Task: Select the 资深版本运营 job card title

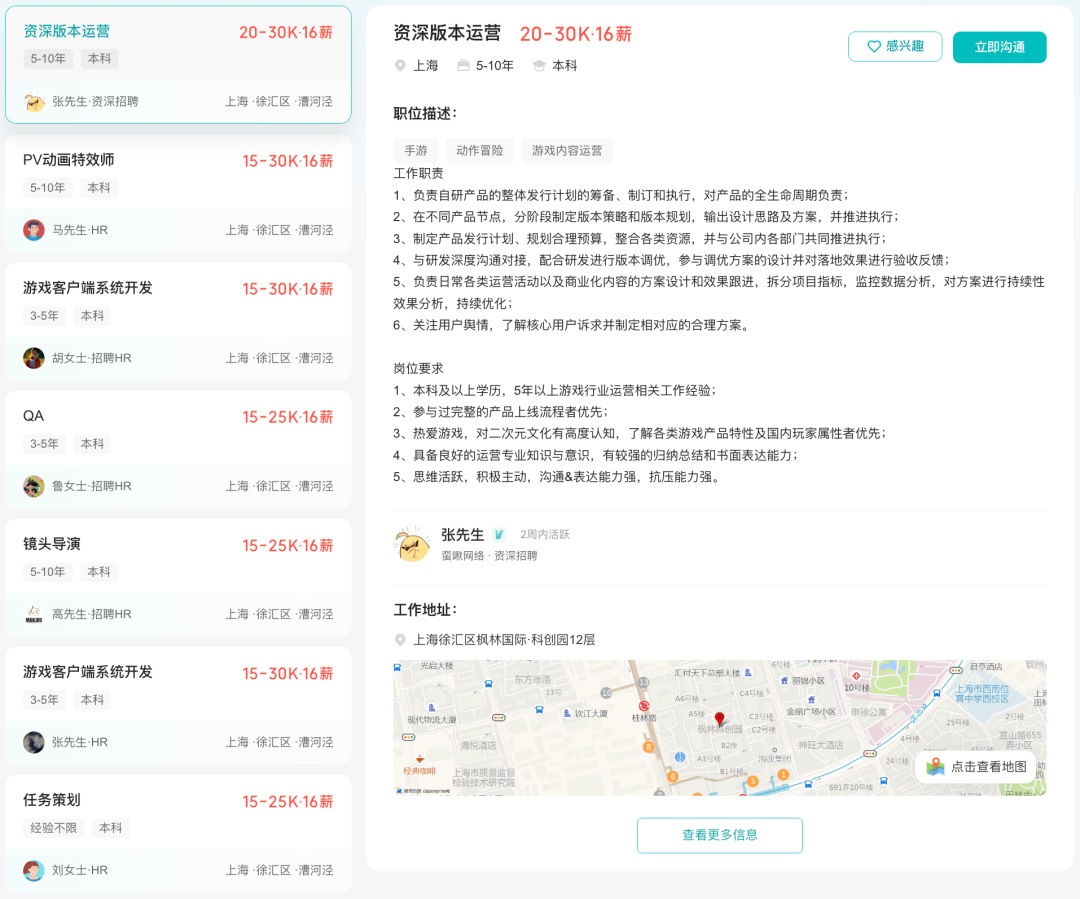Action: point(66,31)
